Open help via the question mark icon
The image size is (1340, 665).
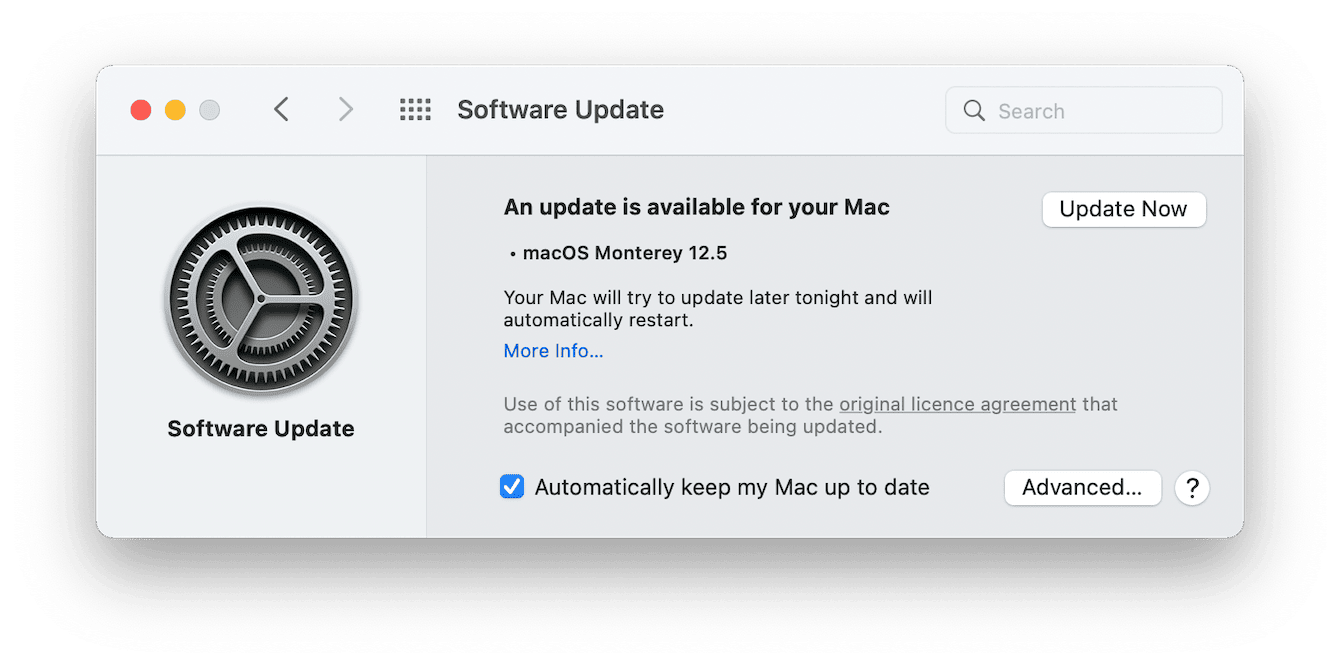[1192, 488]
